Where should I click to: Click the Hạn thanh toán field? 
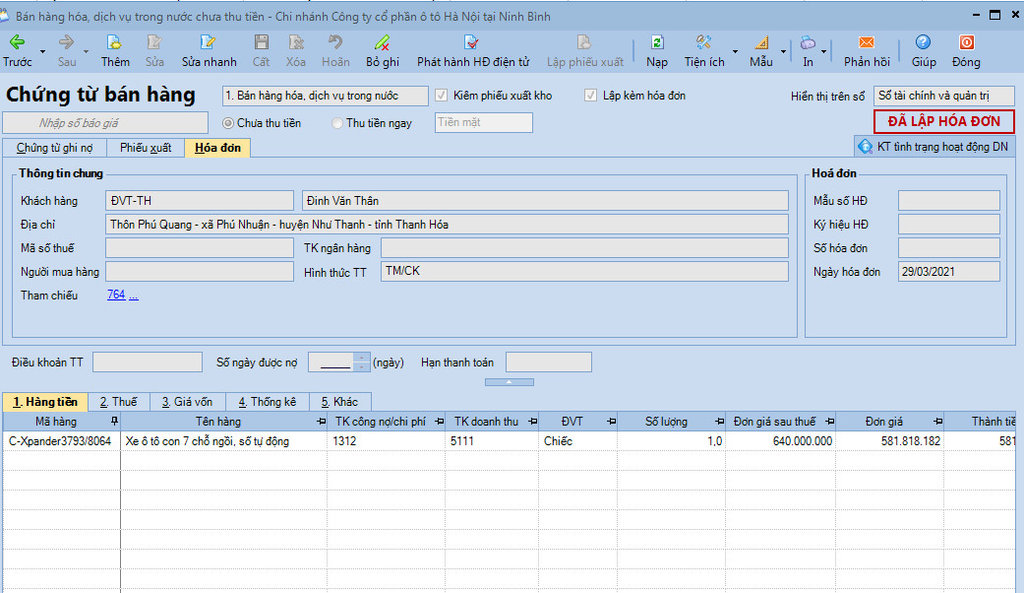click(x=549, y=362)
